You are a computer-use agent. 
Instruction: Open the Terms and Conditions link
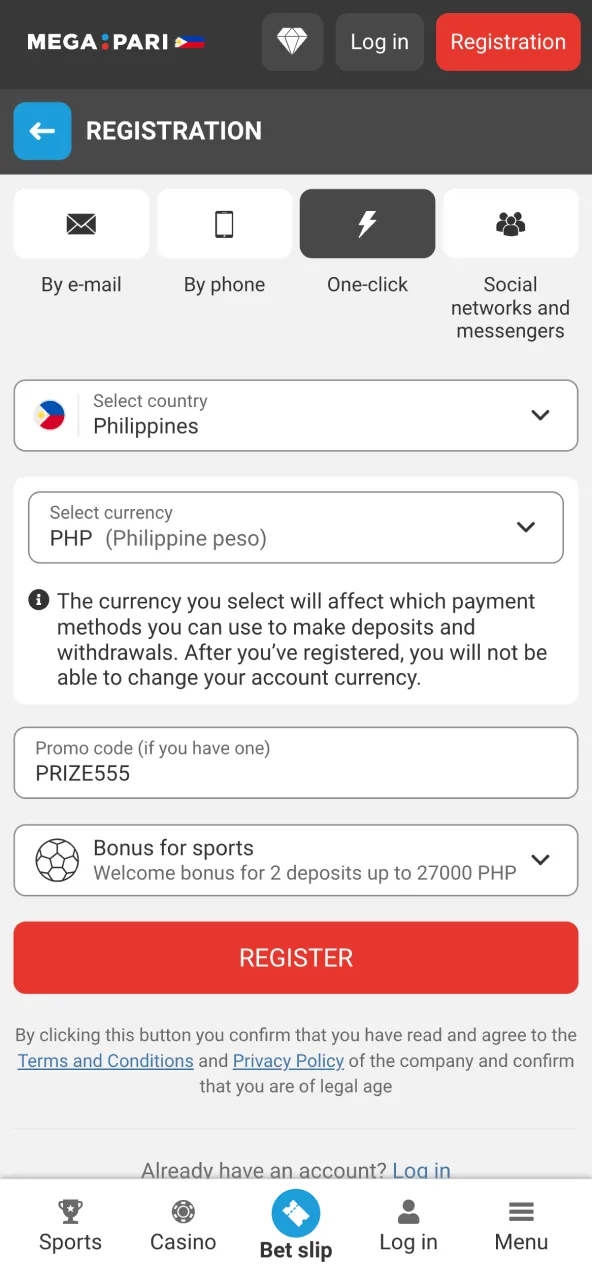pos(105,1060)
